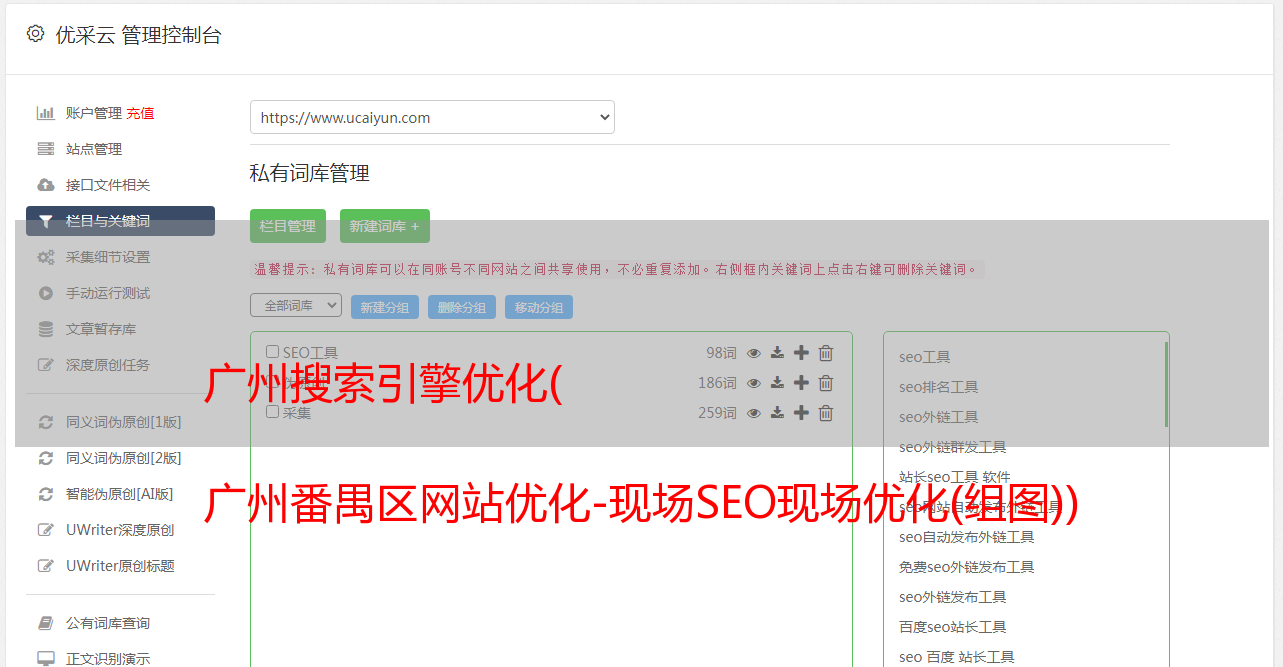
Task: Click the trash icon in the 采集 row
Action: pos(826,413)
